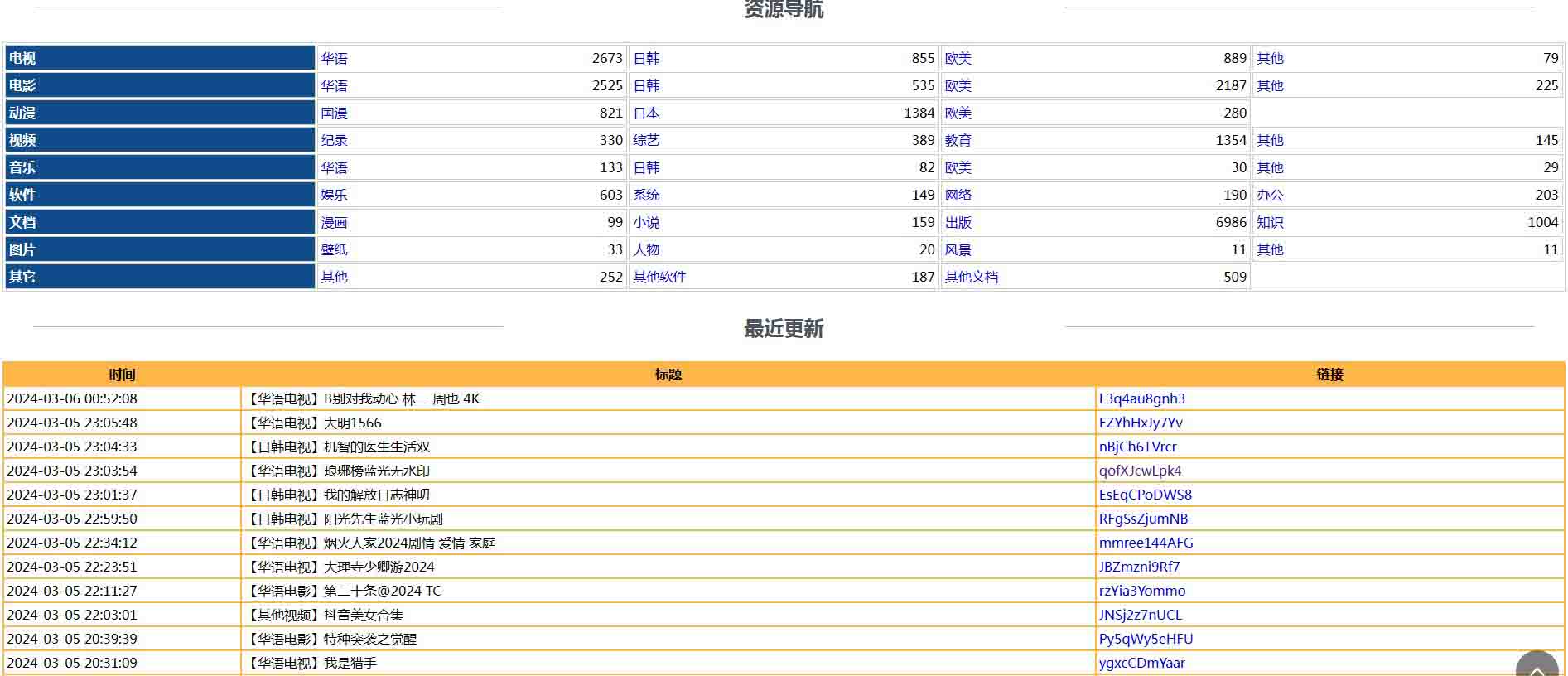Open link JBZmzni9Rf7
Viewport: 1568px width, 676px height.
coord(1139,567)
